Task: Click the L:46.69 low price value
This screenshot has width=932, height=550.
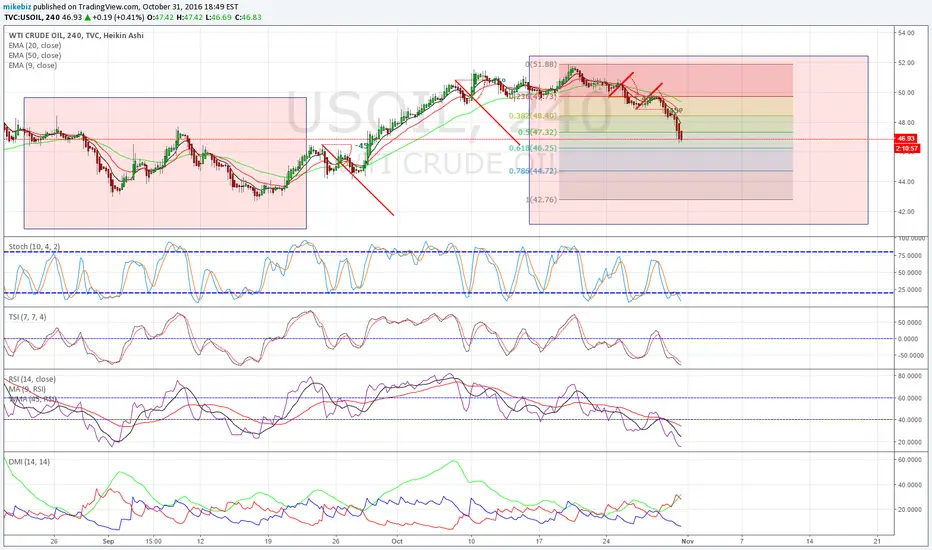Action: (219, 17)
